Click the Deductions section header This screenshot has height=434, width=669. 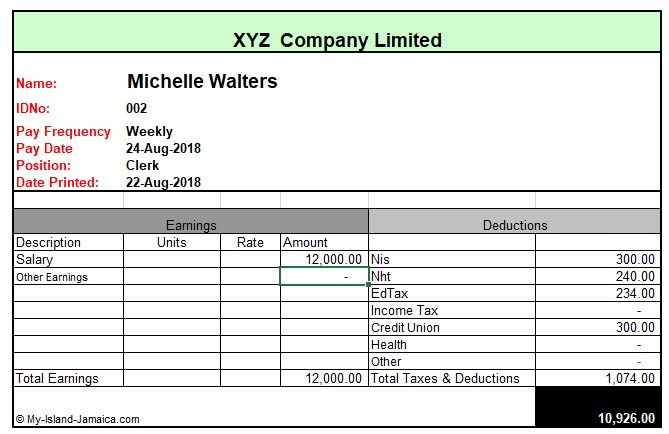pyautogui.click(x=515, y=221)
